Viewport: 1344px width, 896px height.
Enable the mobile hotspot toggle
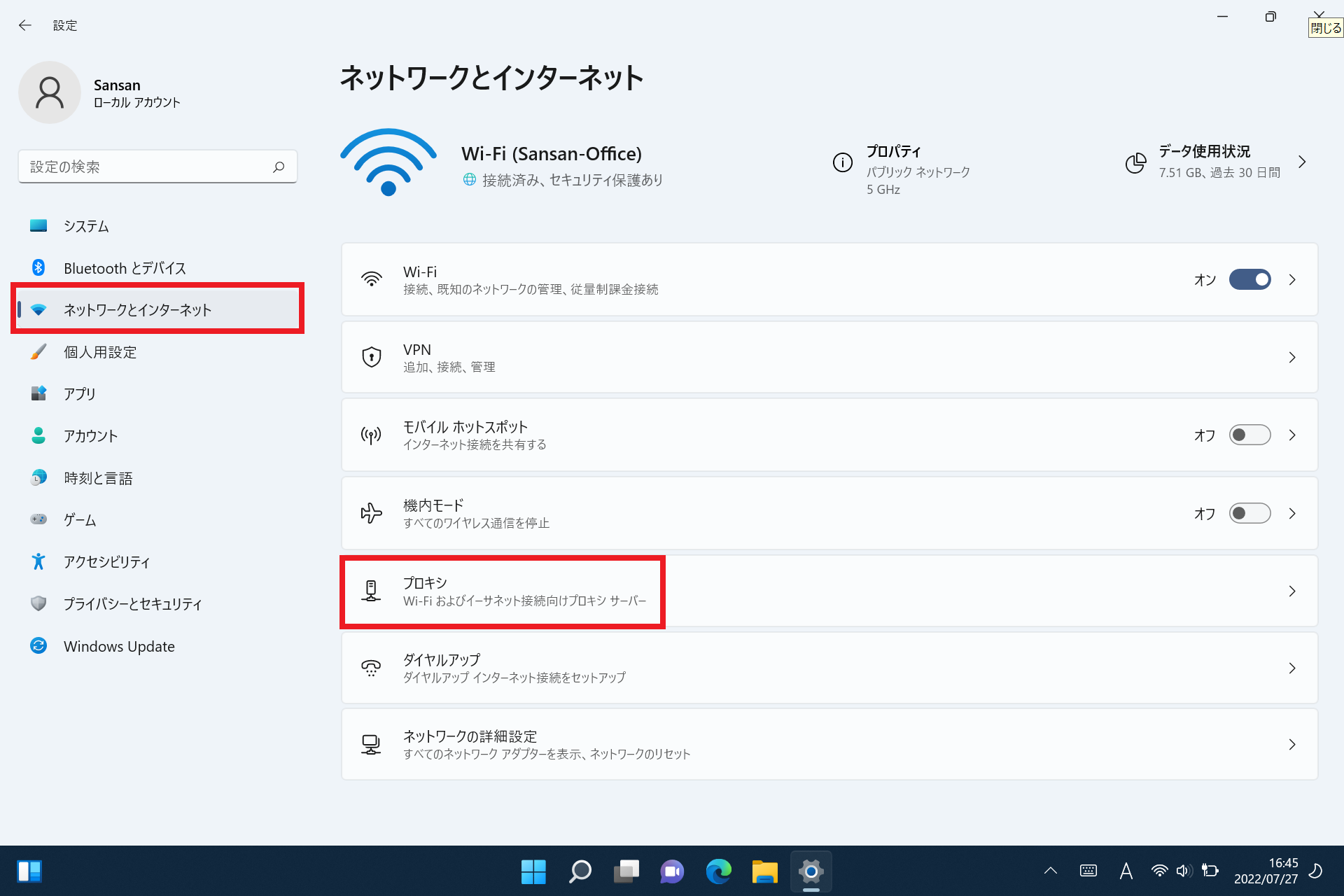[1249, 435]
